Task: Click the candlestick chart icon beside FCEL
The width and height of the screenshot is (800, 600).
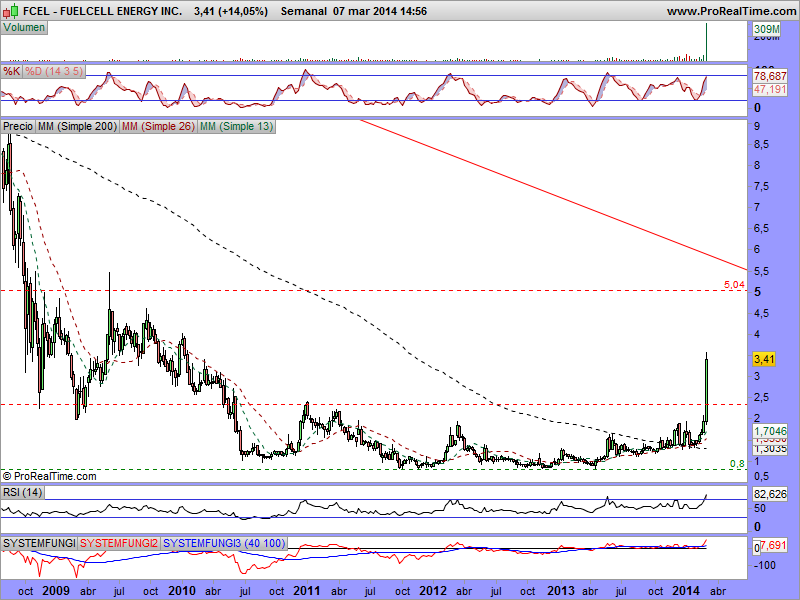Action: 10,10
